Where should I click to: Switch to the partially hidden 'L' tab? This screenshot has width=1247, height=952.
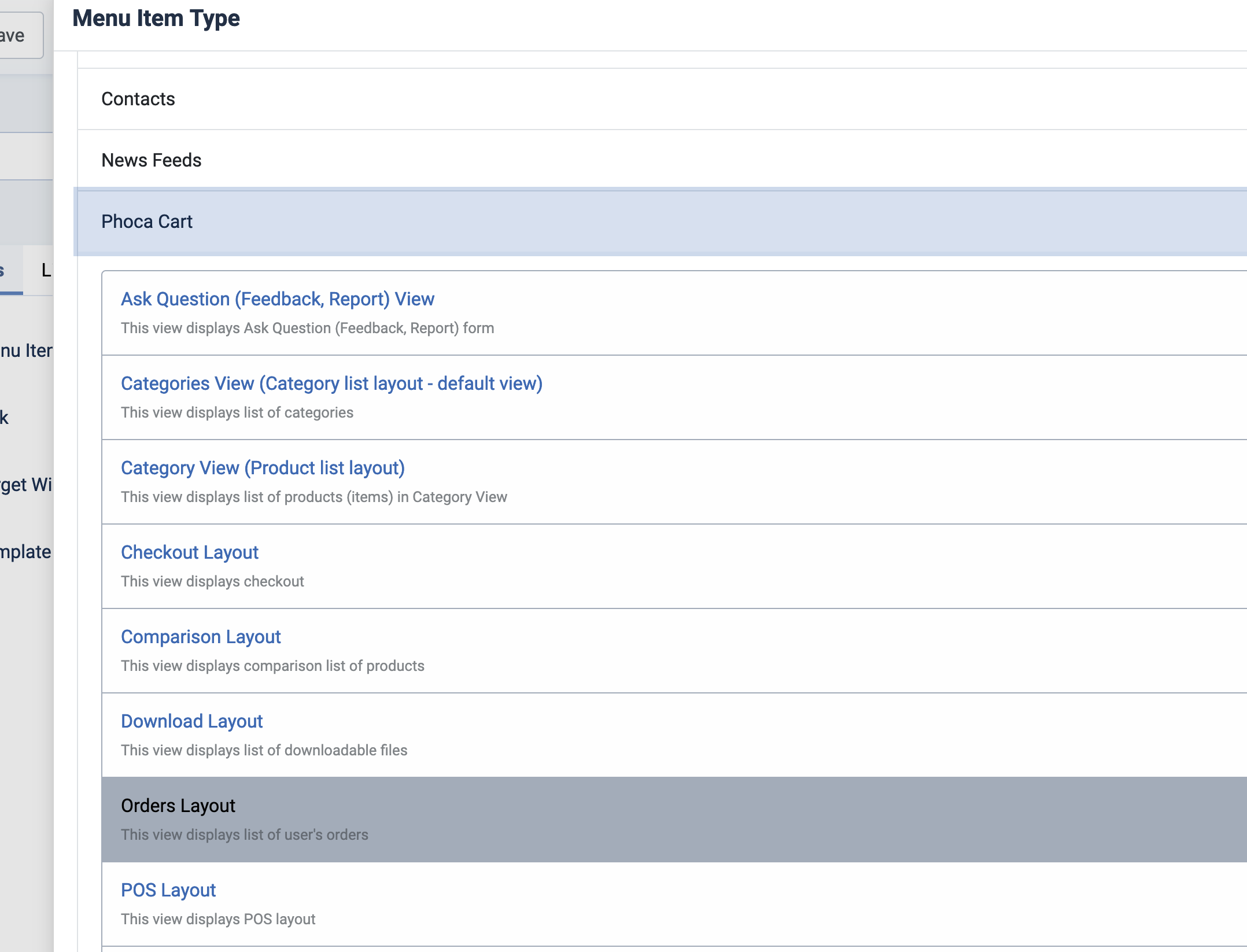[x=45, y=270]
